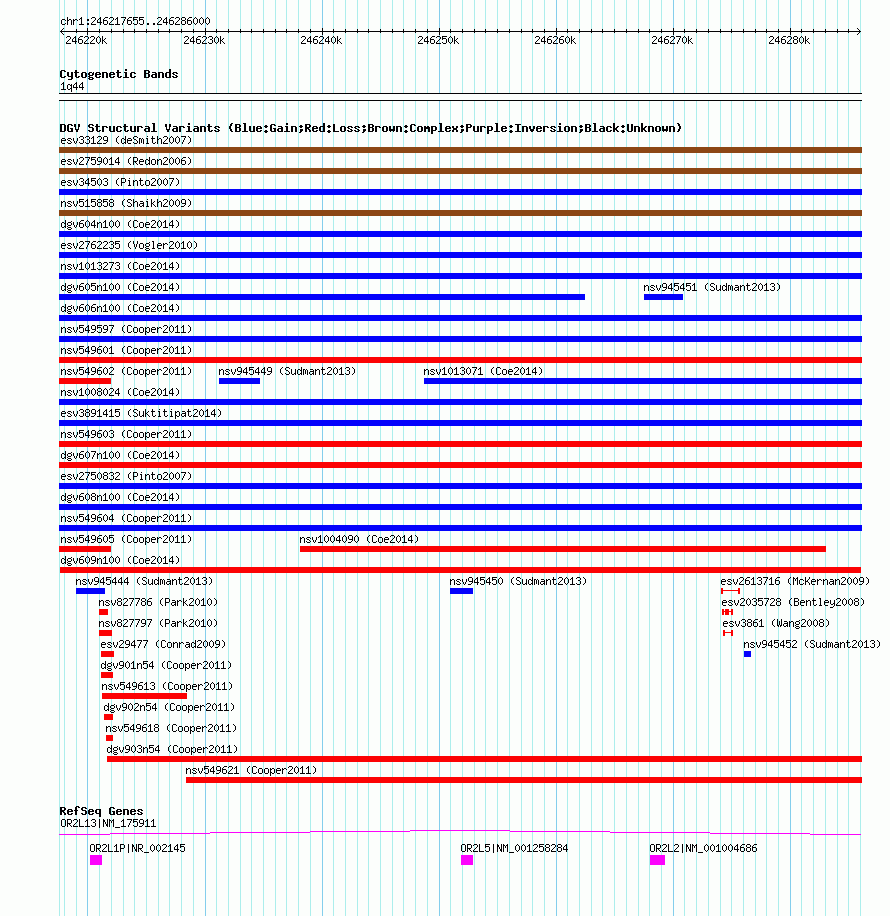
Task: Select the nsv1004090 (Coe2014) red bar
Action: (563, 550)
